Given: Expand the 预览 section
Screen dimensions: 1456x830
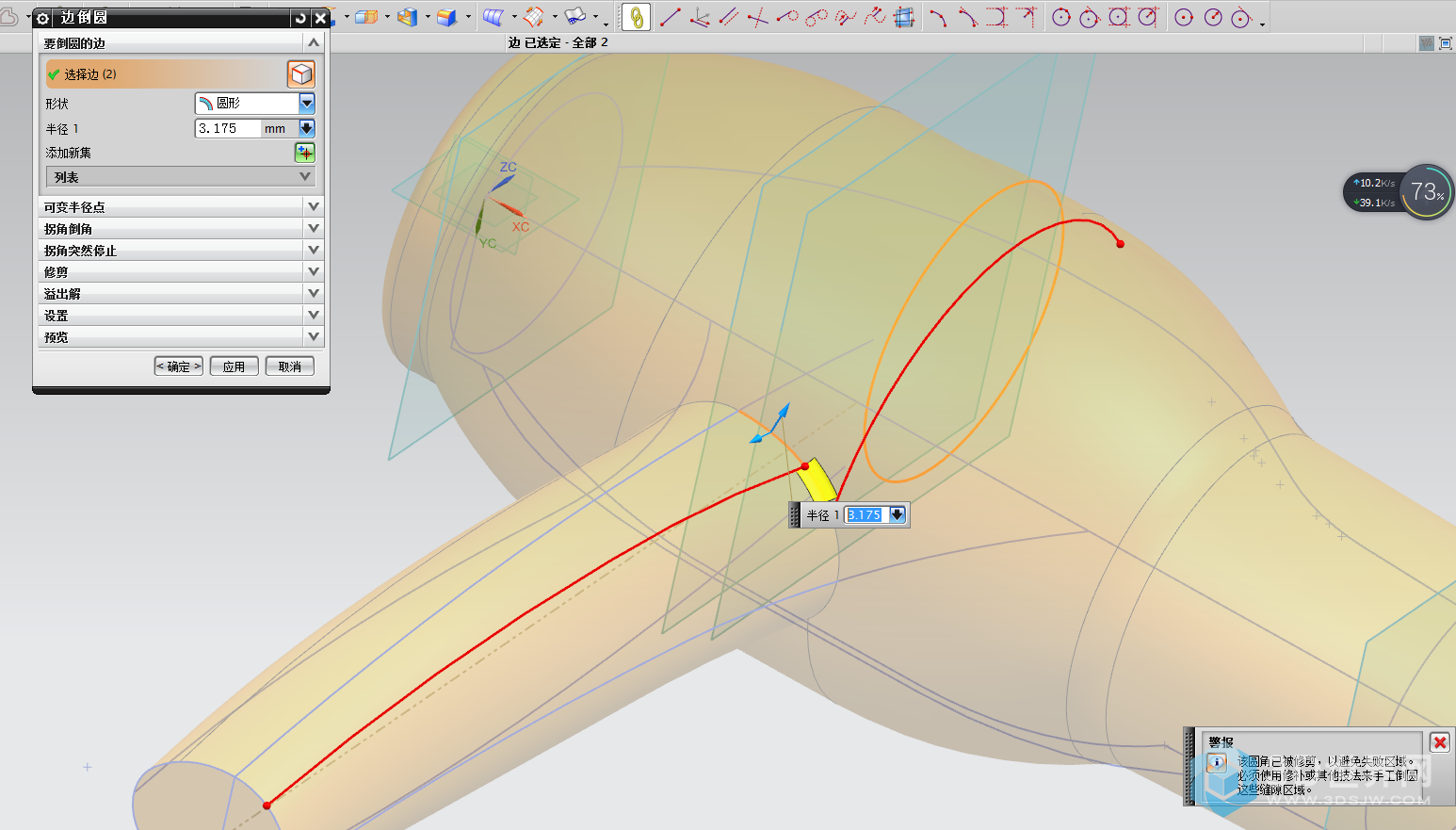Looking at the screenshot, I should click(182, 336).
